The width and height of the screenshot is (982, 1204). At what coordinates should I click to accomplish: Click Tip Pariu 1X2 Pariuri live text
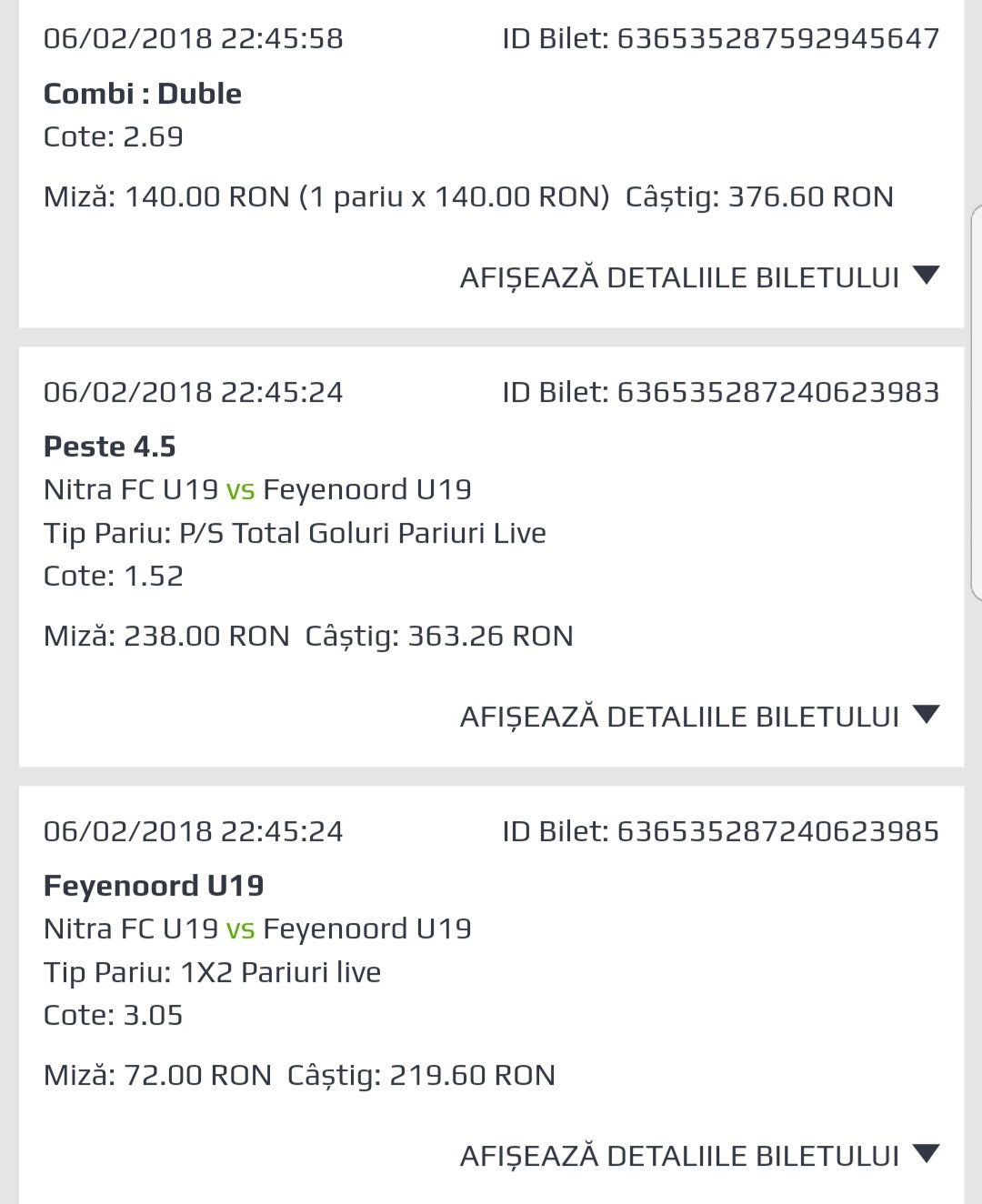(x=212, y=972)
